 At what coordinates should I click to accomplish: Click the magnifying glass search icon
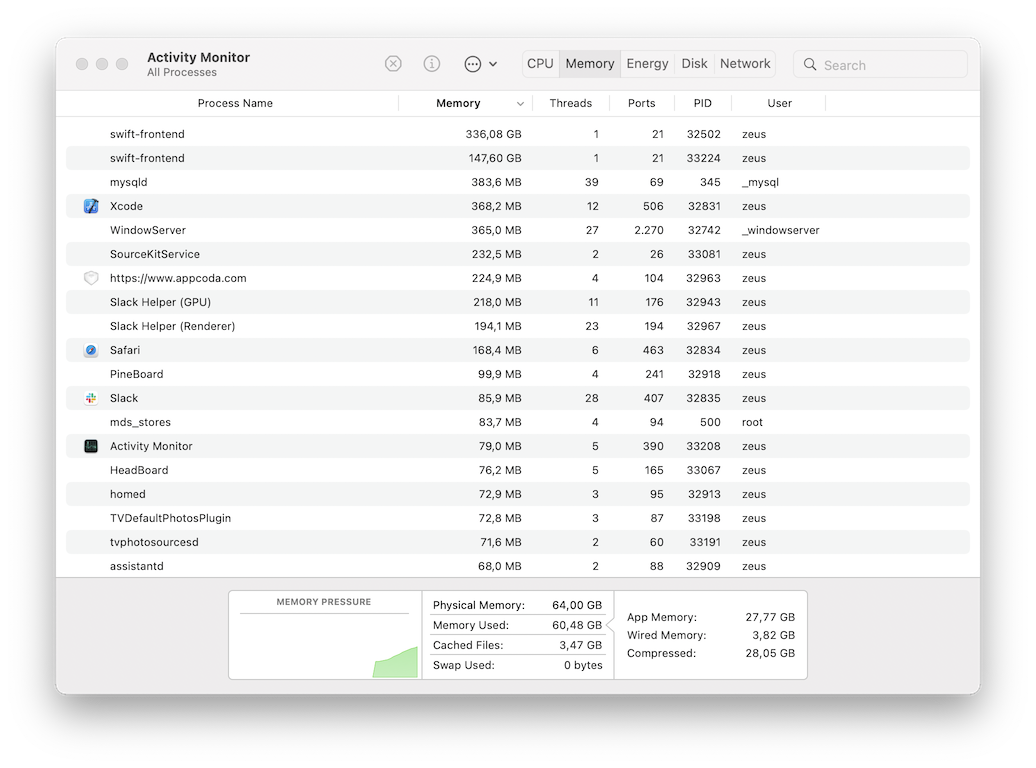point(809,64)
